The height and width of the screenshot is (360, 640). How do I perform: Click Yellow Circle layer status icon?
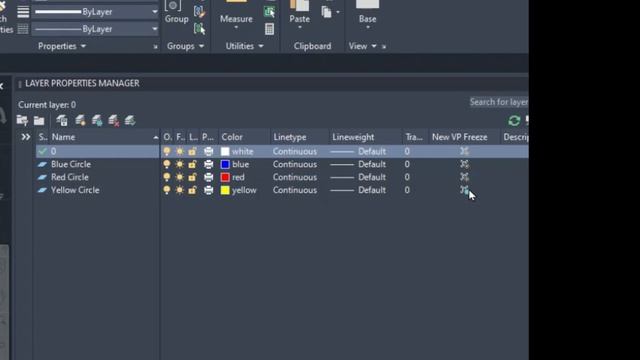[42, 190]
